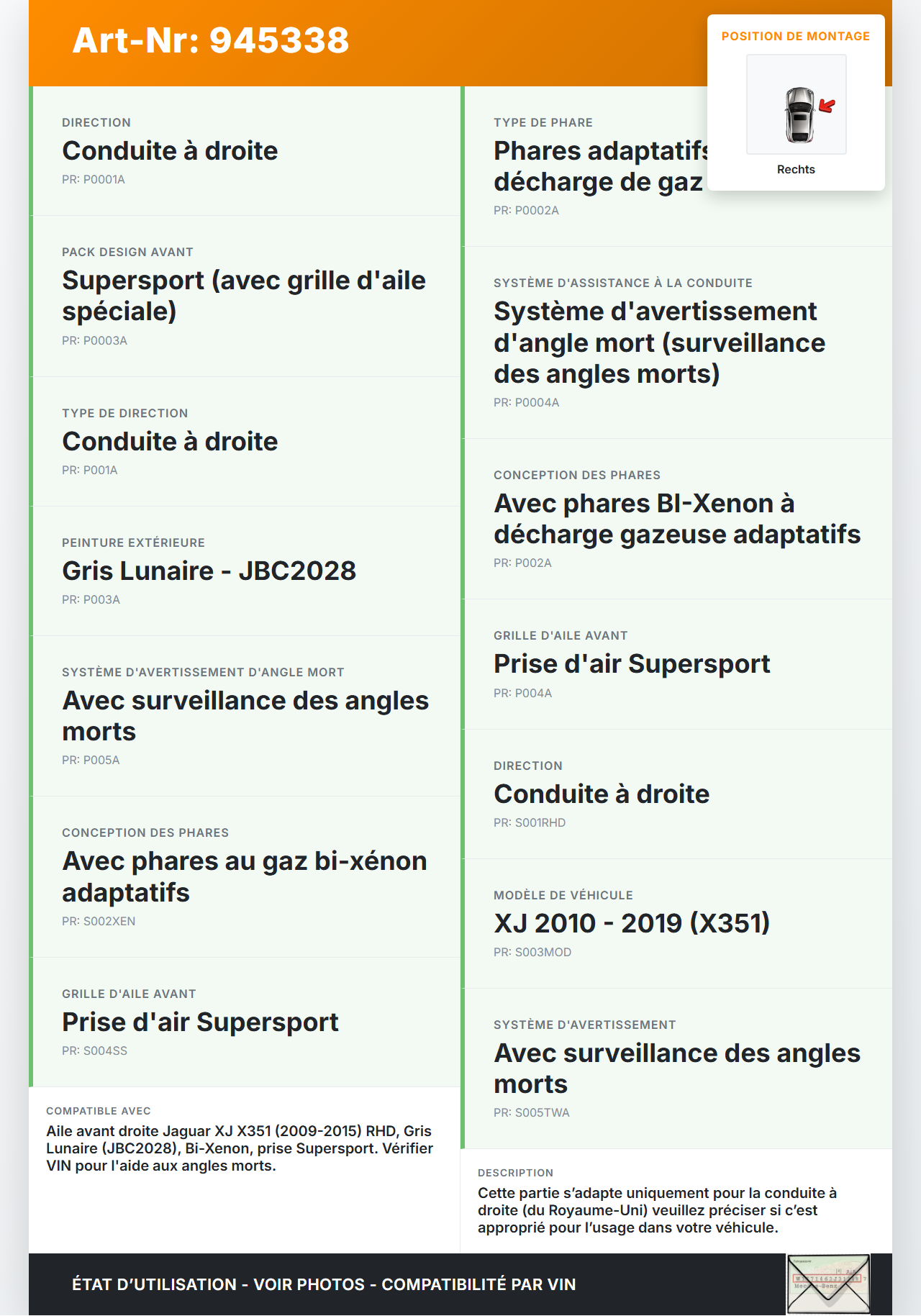This screenshot has width=921, height=1316.
Task: Click the PR: S004SS code
Action: (x=94, y=1051)
